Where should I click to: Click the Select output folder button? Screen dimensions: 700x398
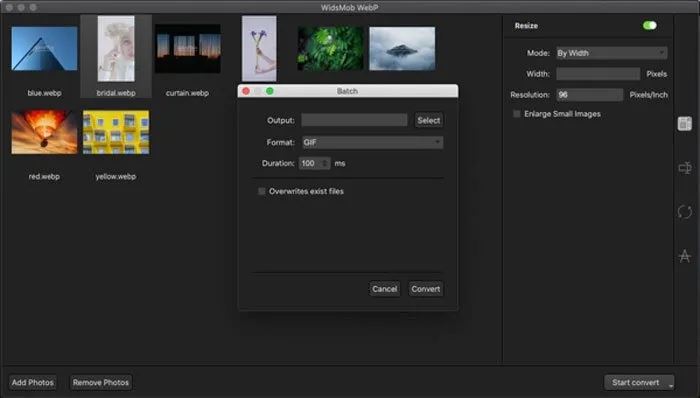coord(429,120)
